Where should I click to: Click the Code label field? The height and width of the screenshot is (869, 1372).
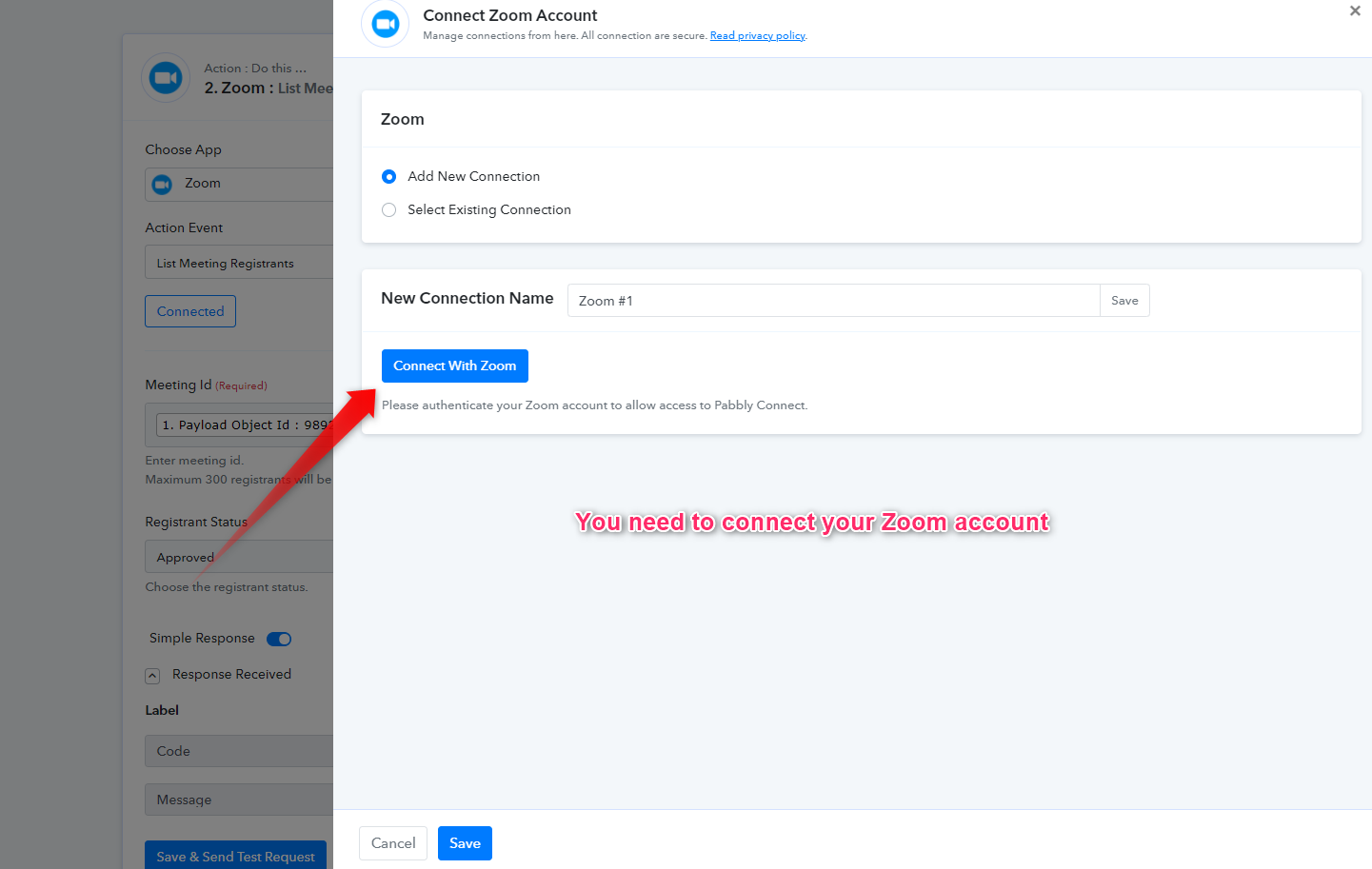click(239, 751)
